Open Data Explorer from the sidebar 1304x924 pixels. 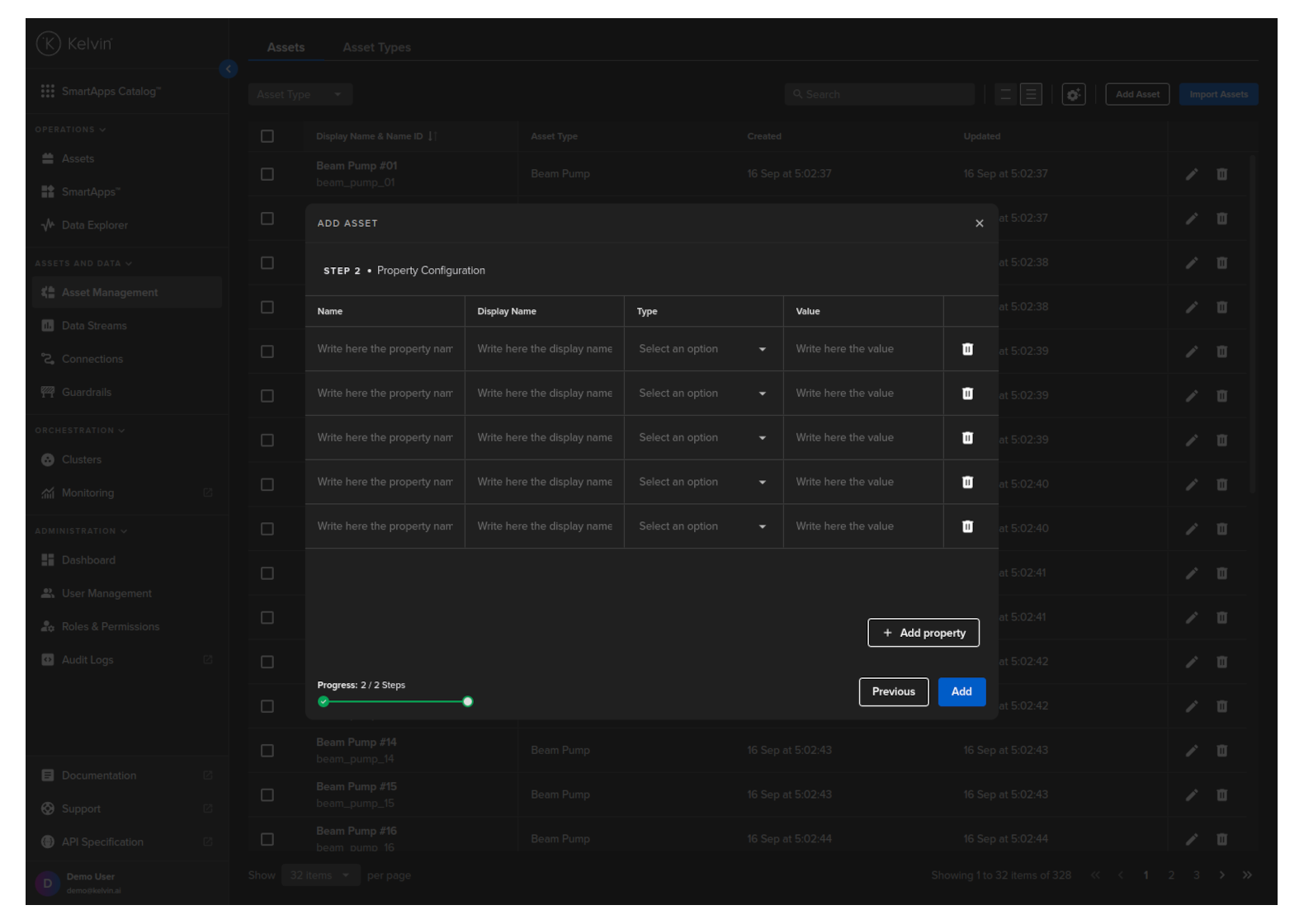(x=94, y=225)
